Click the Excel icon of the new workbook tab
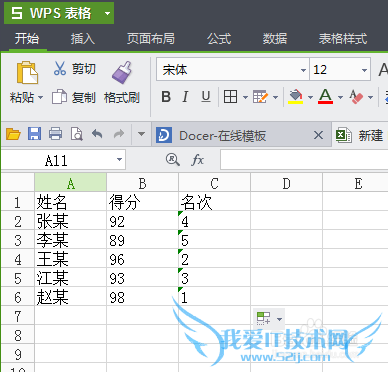Screen dimensions: 388x372 point(343,135)
